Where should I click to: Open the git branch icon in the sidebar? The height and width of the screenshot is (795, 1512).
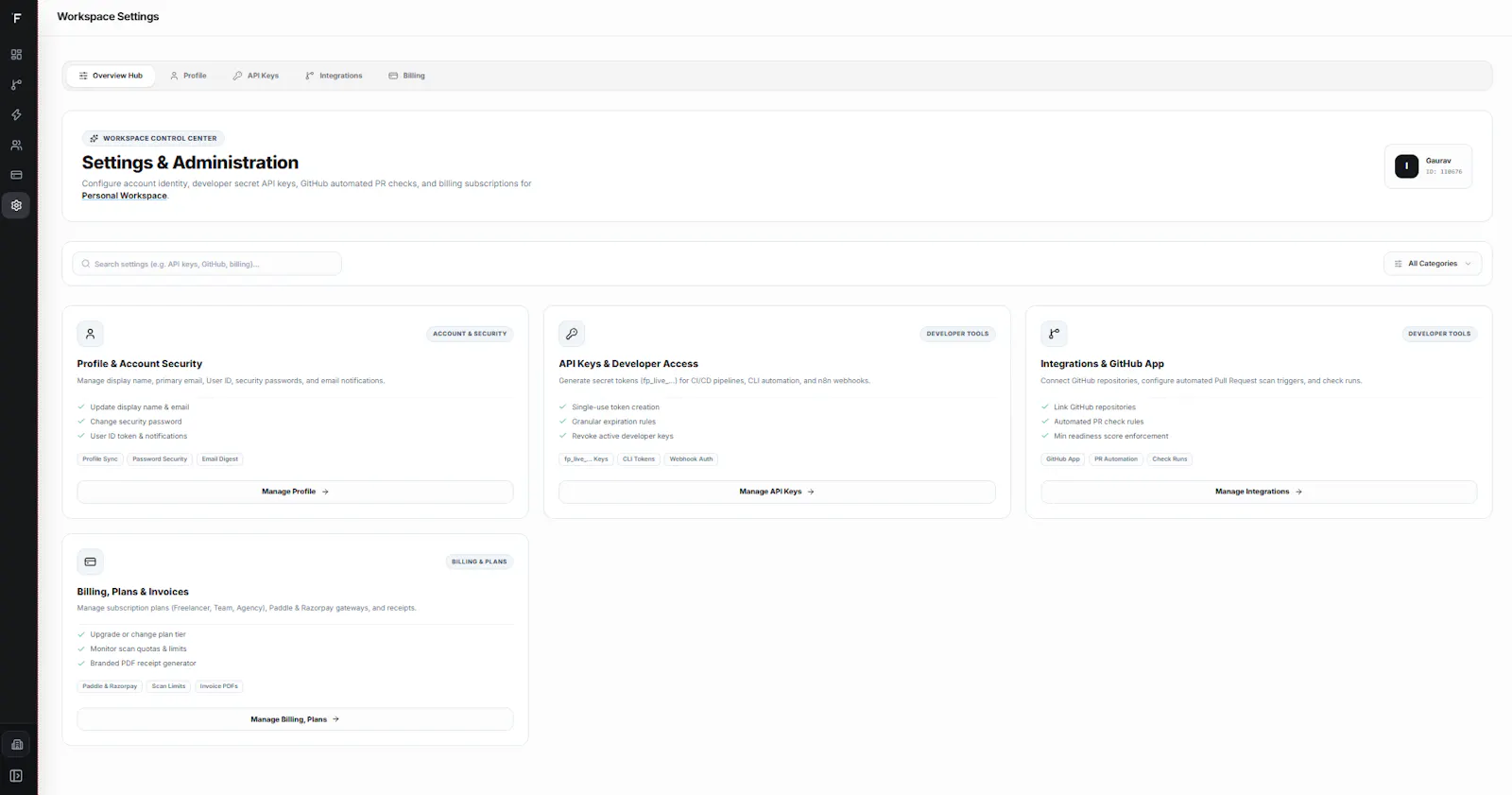(16, 85)
